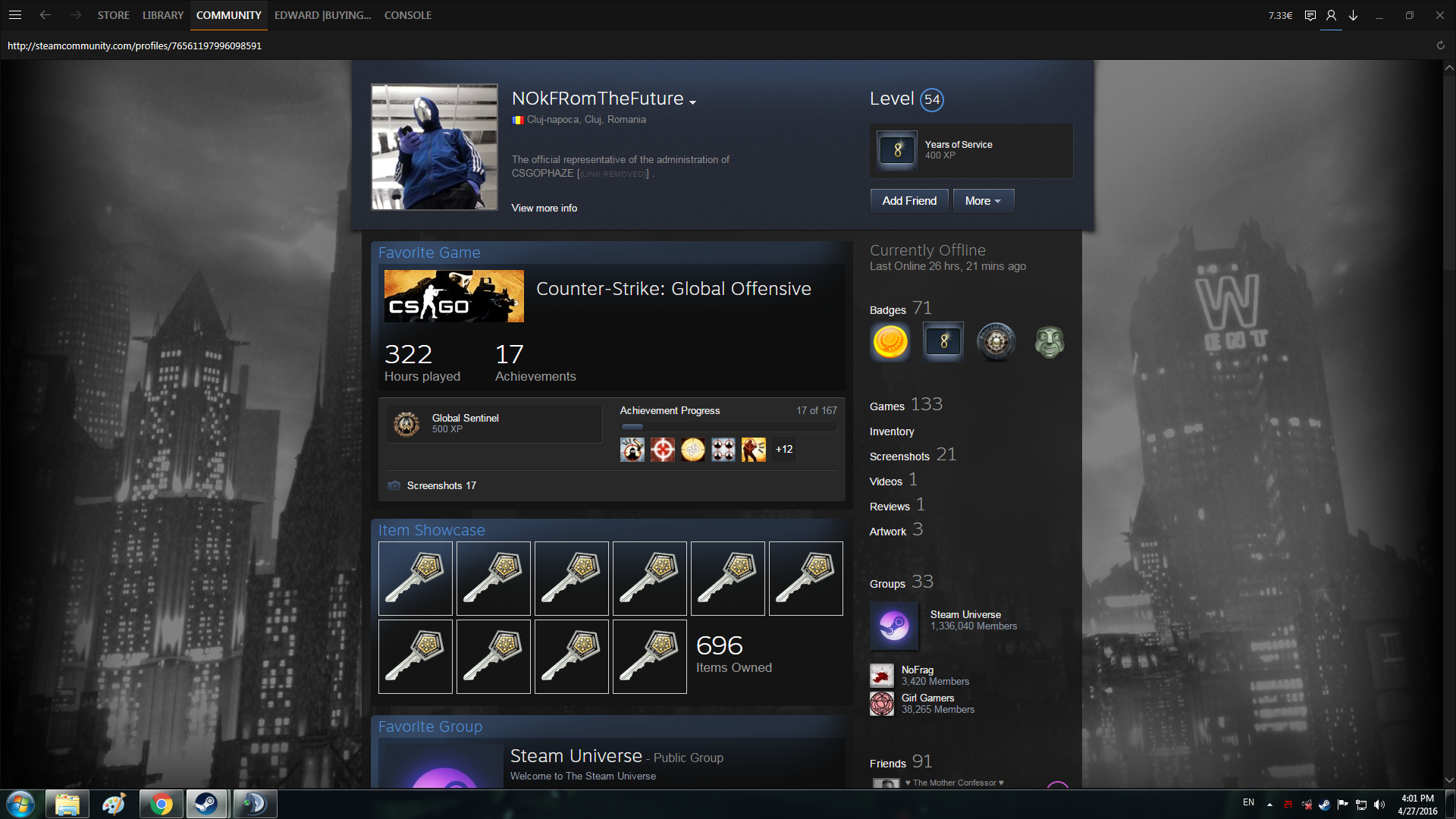This screenshot has height=819, width=1456.
Task: Expand the More dropdown button
Action: pos(983,201)
